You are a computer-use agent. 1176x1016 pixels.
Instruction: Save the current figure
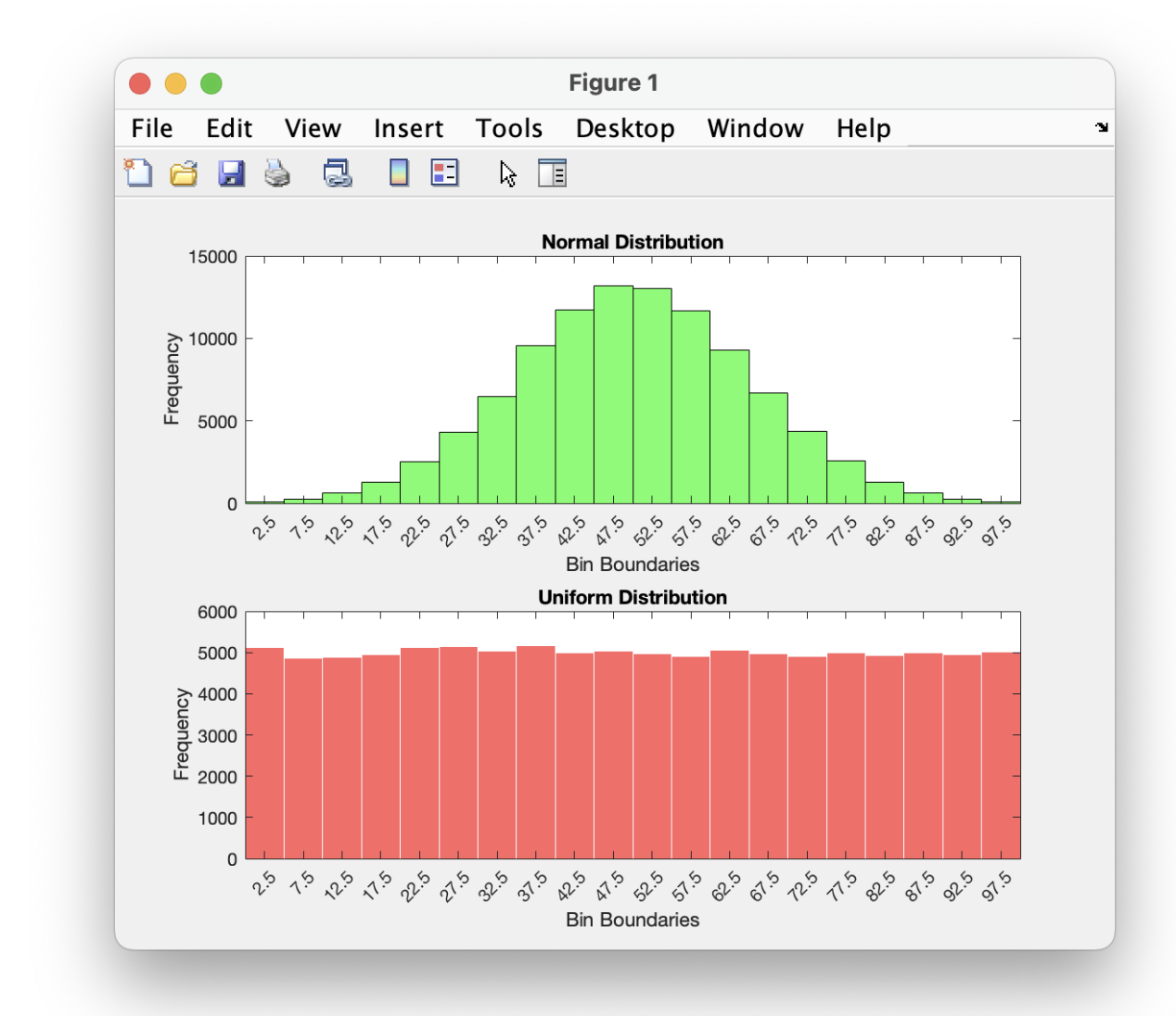pyautogui.click(x=230, y=172)
